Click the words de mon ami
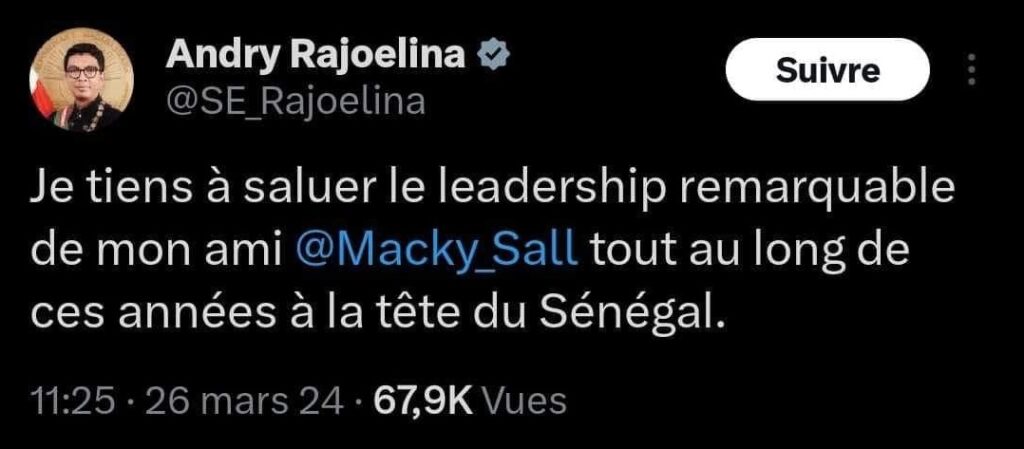 click(160, 249)
